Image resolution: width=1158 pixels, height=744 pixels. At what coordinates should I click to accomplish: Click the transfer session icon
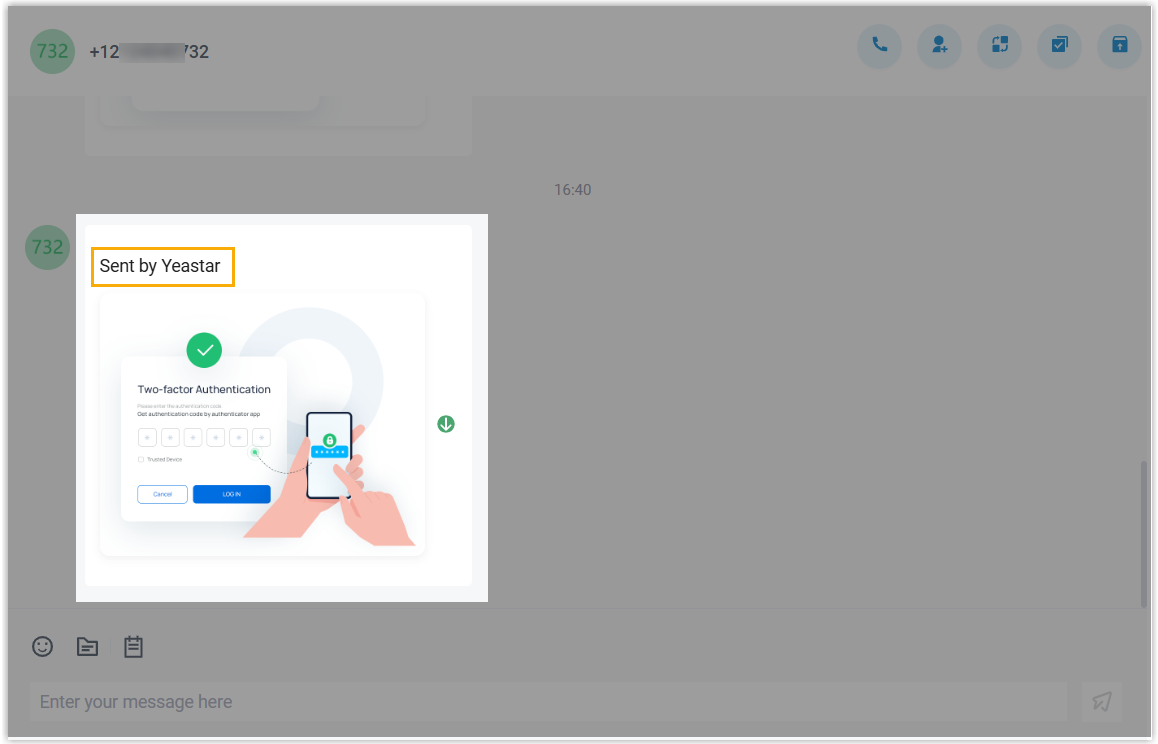999,46
